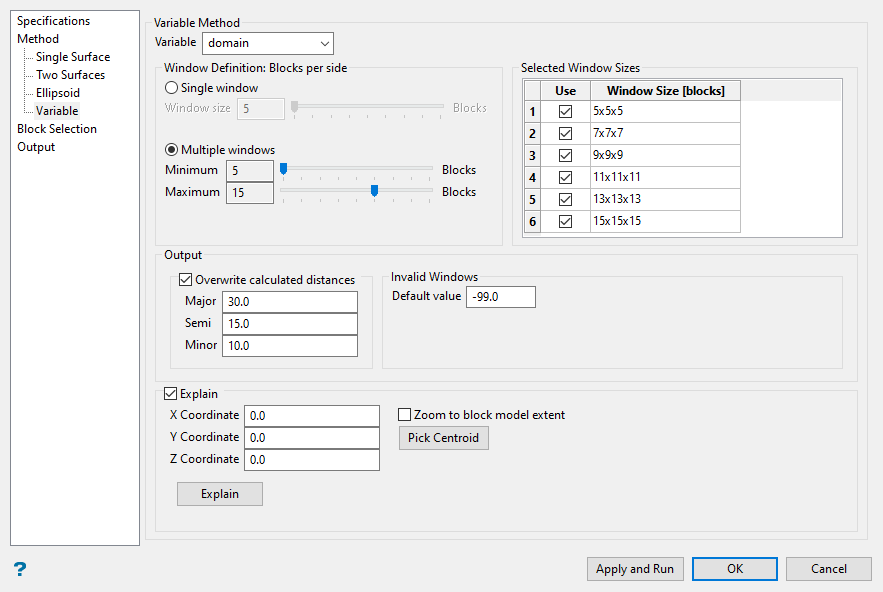Click the Maximum window size slider handle
This screenshot has height=592, width=883.
coord(374,192)
